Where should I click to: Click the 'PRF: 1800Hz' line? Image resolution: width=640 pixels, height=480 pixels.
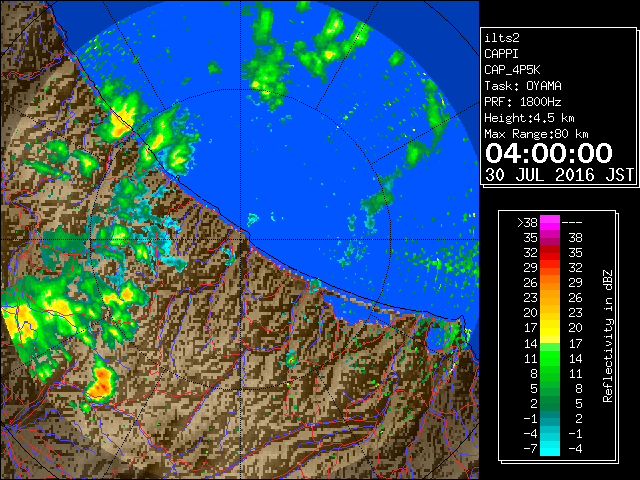[523, 102]
